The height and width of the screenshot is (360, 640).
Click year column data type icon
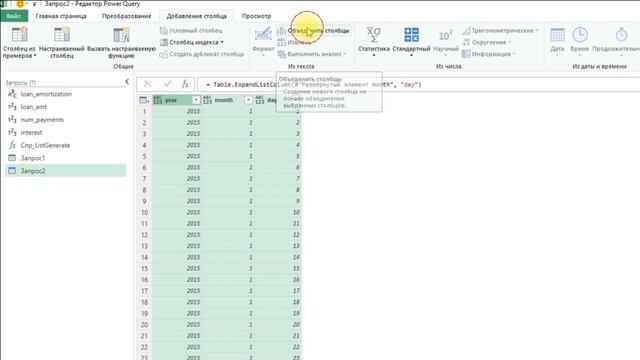pos(158,100)
